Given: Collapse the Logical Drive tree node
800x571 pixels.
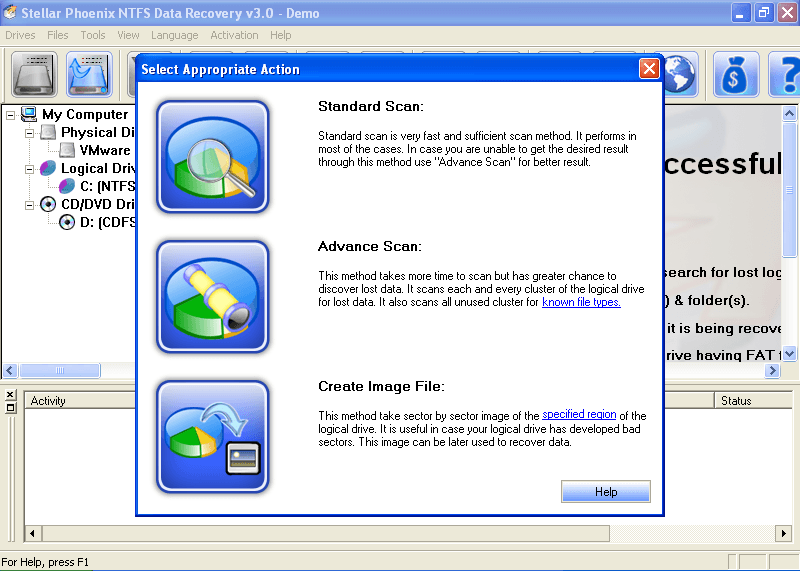Looking at the screenshot, I should [x=30, y=169].
